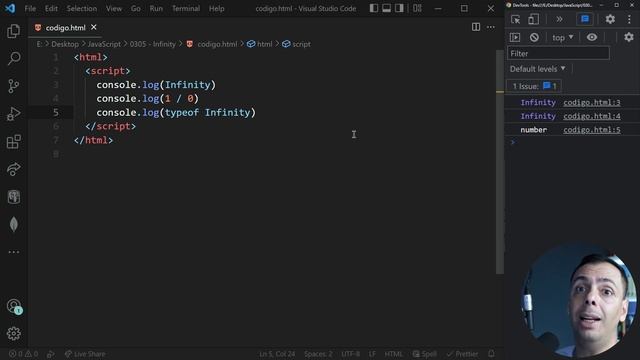
Task: Click the editor vertical scrollbar
Action: [500, 162]
